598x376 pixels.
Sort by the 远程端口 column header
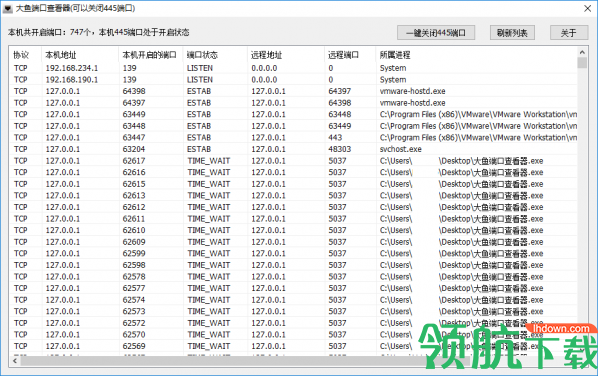point(350,55)
